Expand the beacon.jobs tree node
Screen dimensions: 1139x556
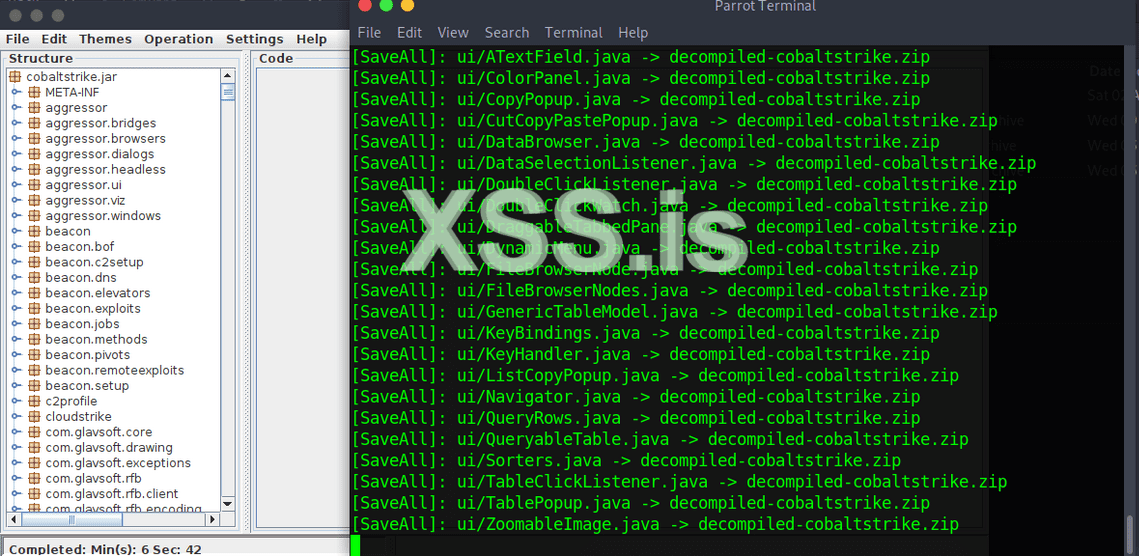click(x=15, y=323)
